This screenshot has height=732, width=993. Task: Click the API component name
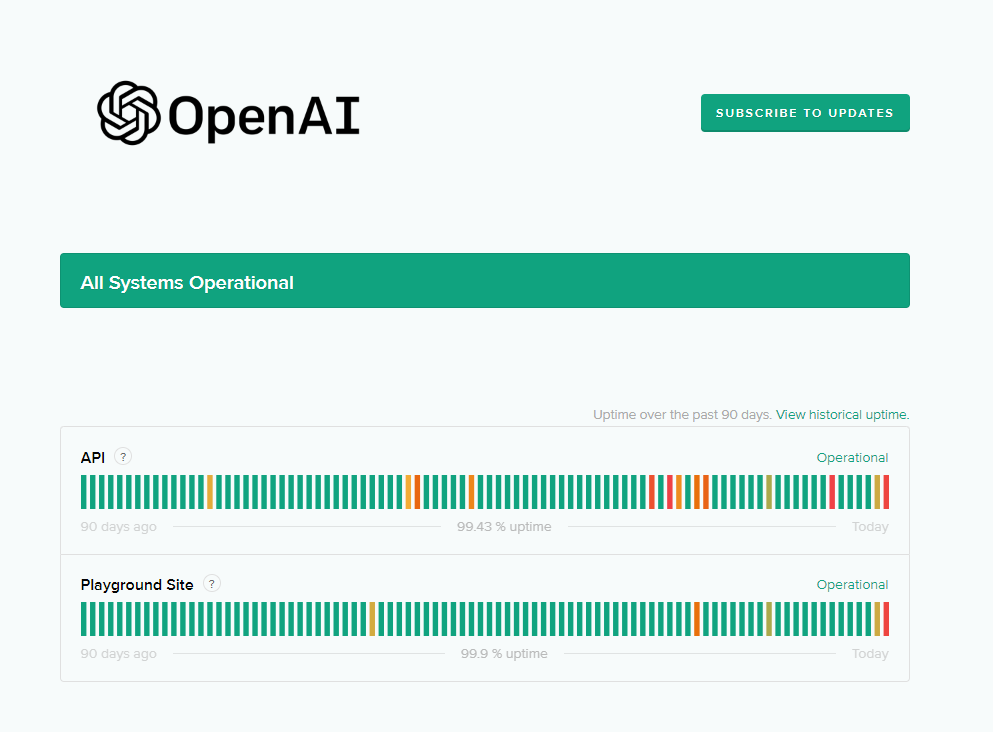pyautogui.click(x=93, y=458)
